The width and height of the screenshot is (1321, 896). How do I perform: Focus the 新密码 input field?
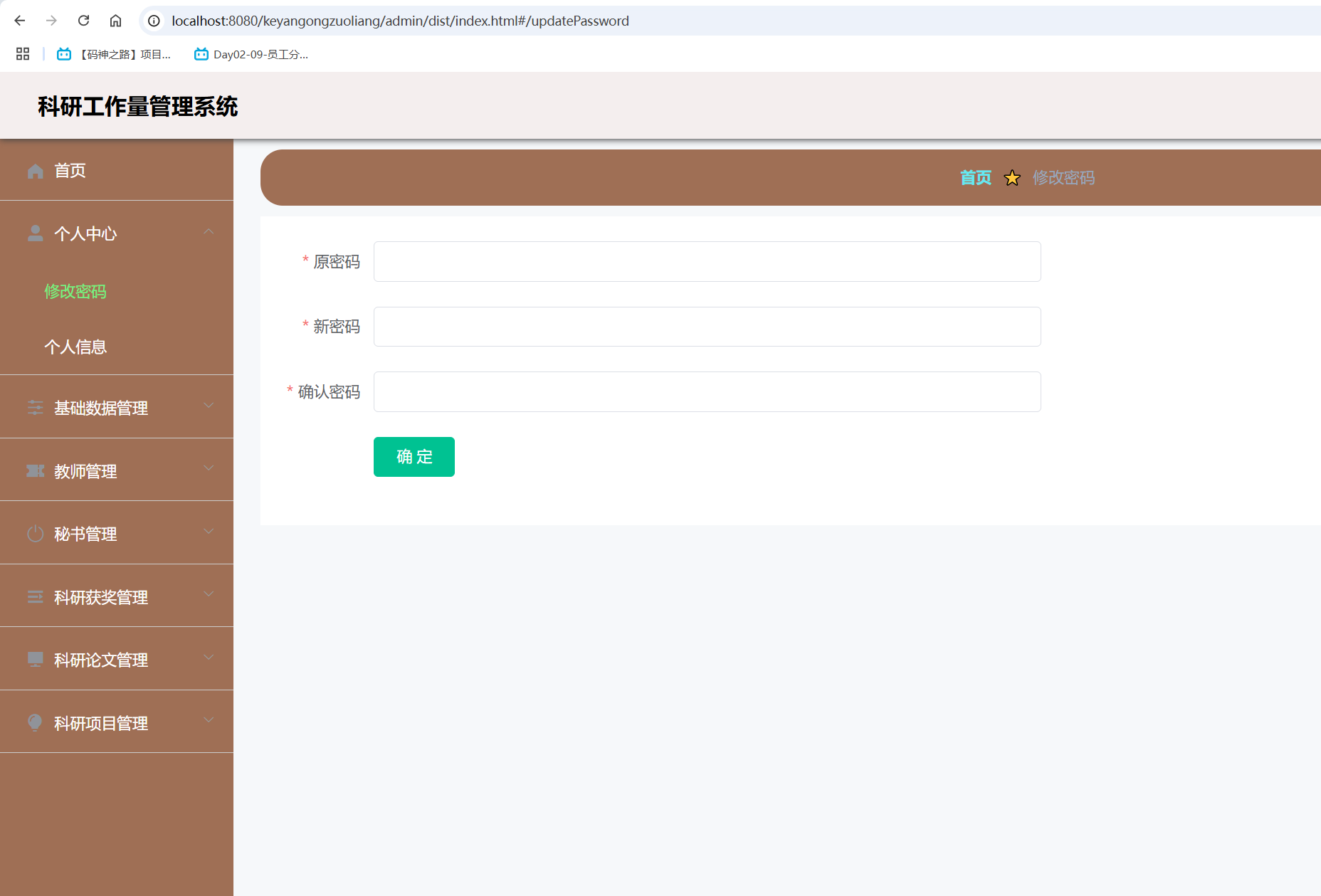tap(707, 327)
